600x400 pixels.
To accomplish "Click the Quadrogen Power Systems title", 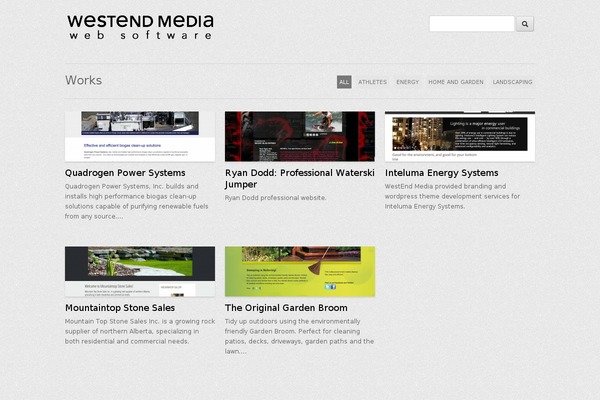I will pyautogui.click(x=125, y=173).
